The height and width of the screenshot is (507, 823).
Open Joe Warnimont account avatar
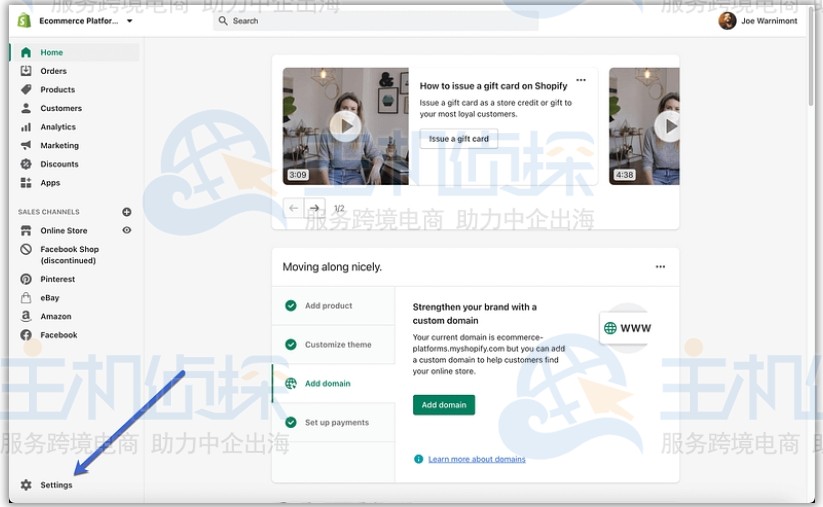pos(727,21)
